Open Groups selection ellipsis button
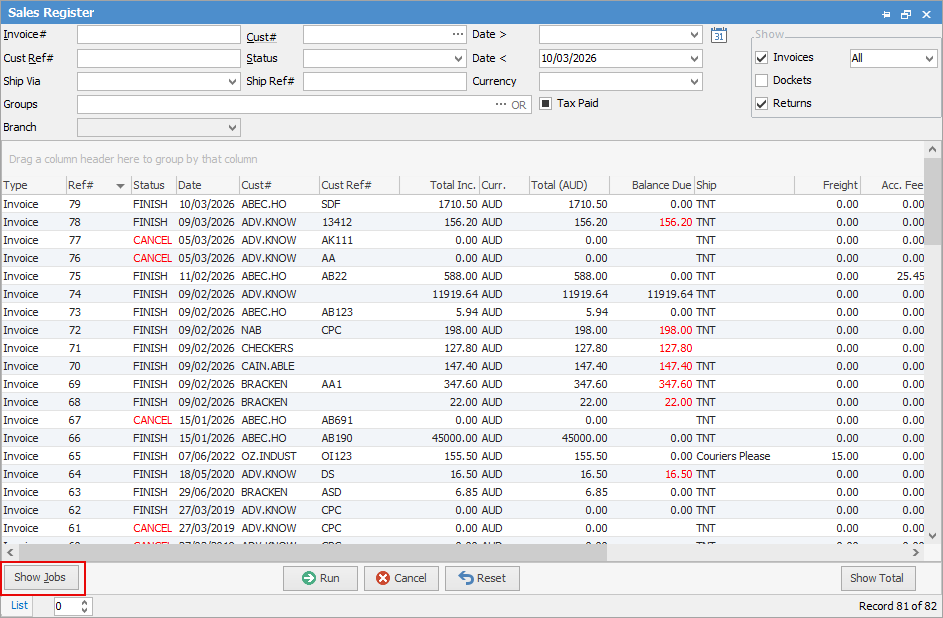Screen dimensions: 943x618 [500, 104]
